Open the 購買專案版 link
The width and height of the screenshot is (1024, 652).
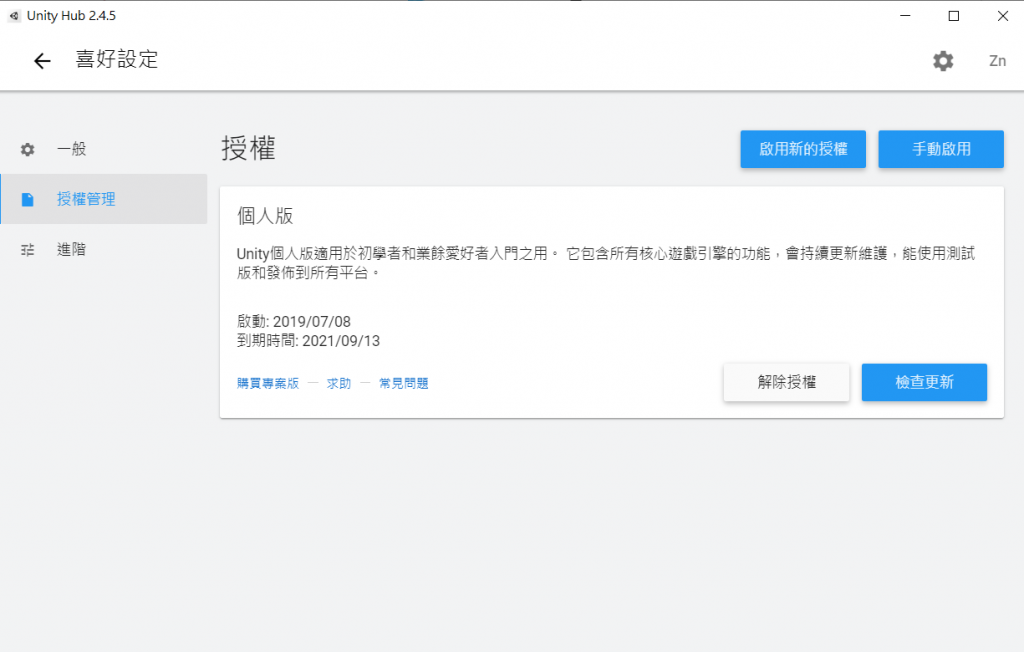pos(268,383)
